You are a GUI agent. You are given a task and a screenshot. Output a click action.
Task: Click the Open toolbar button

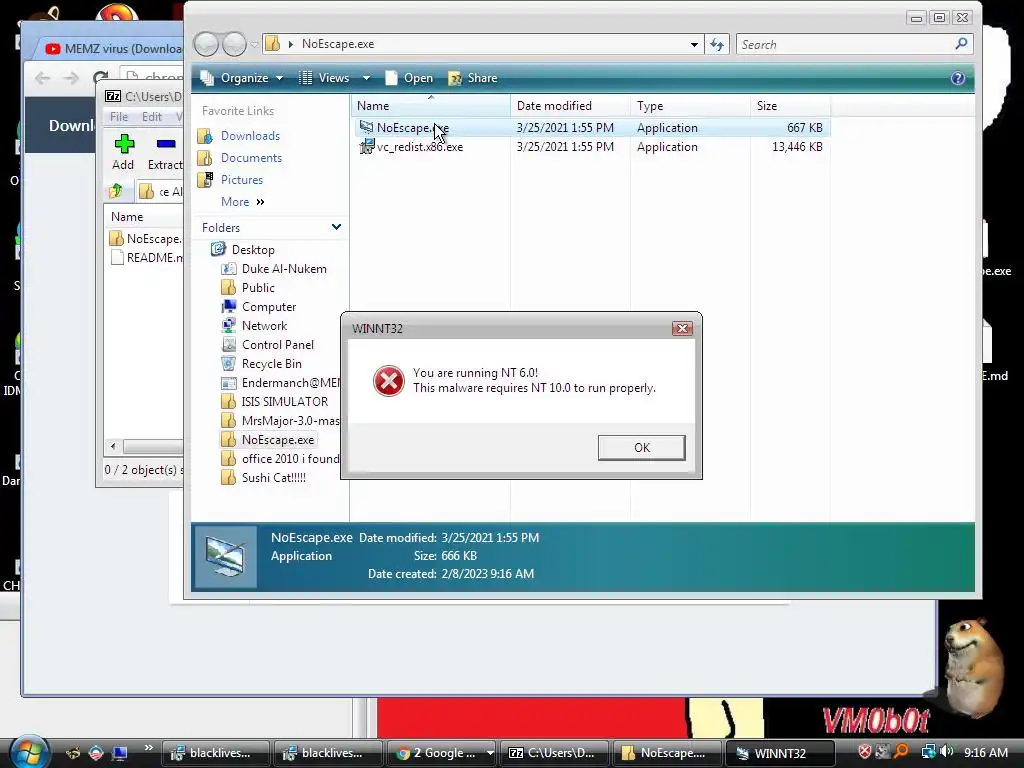409,78
